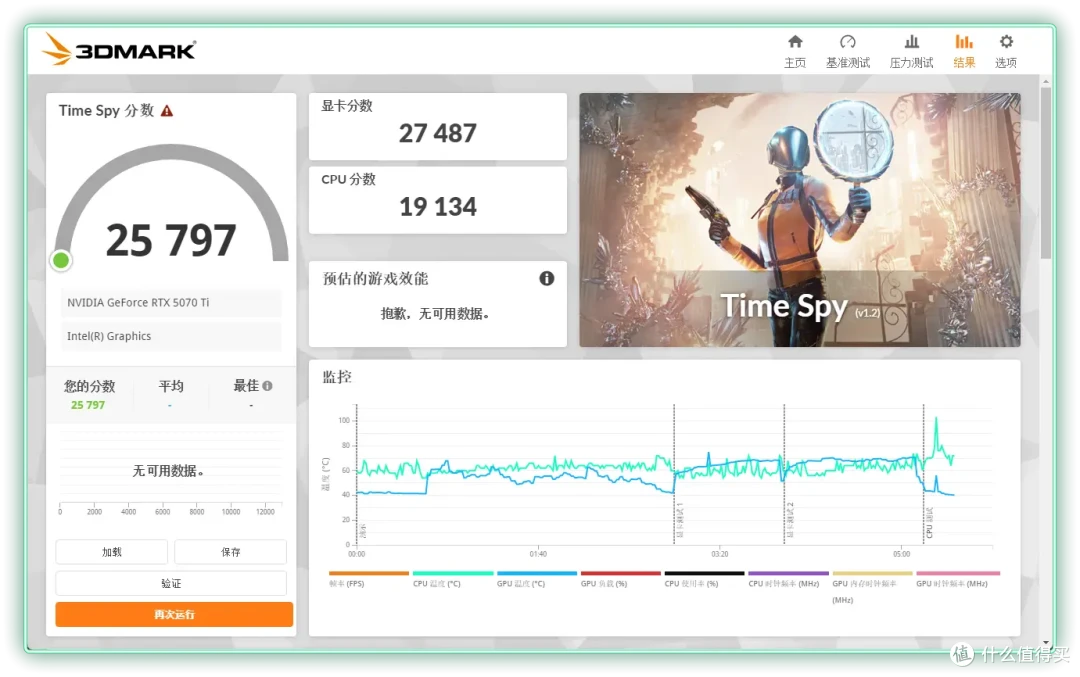The height and width of the screenshot is (677, 1080).
Task: Click the vertical scrollbar on the right
Action: (1046, 172)
